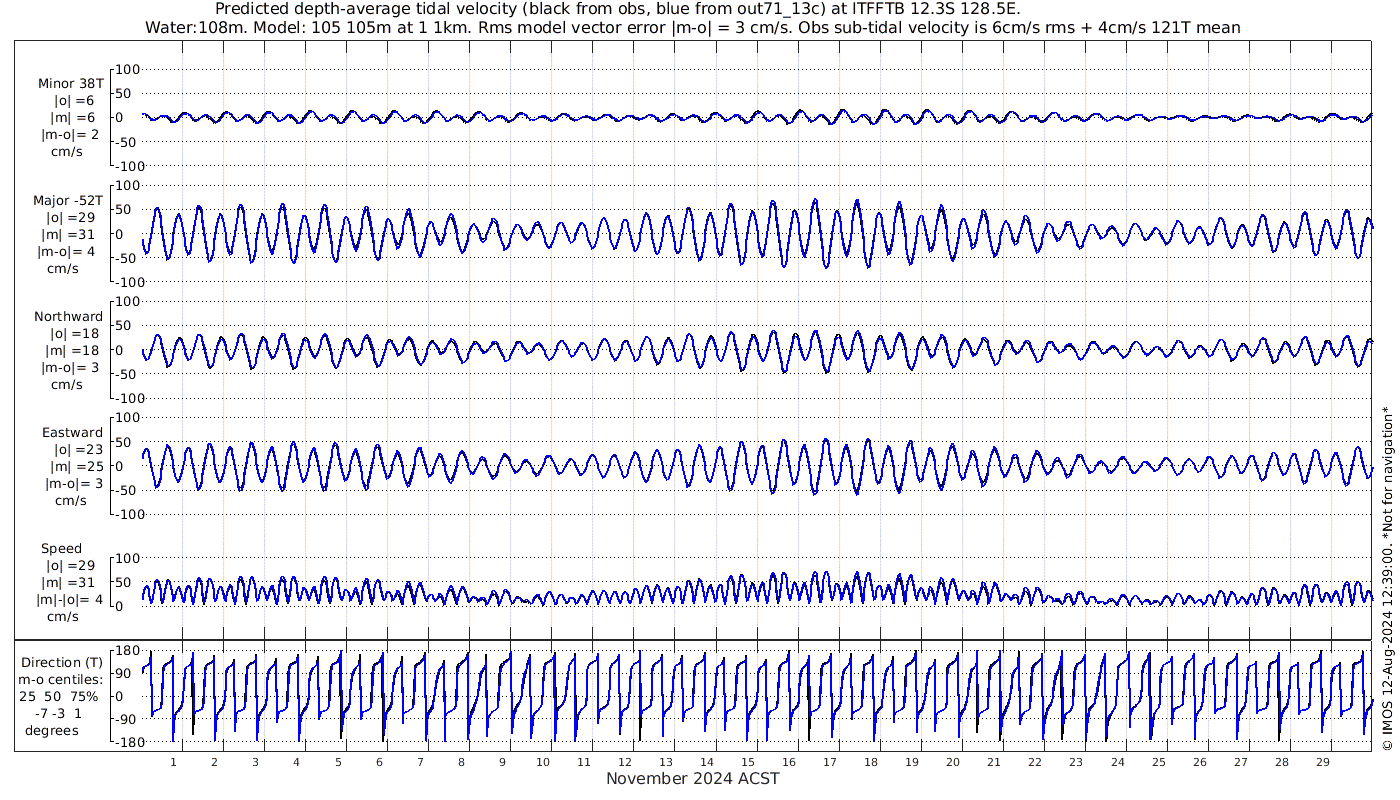The image size is (1400, 800).
Task: Click date tick '17' on the x-axis
Action: point(829,762)
